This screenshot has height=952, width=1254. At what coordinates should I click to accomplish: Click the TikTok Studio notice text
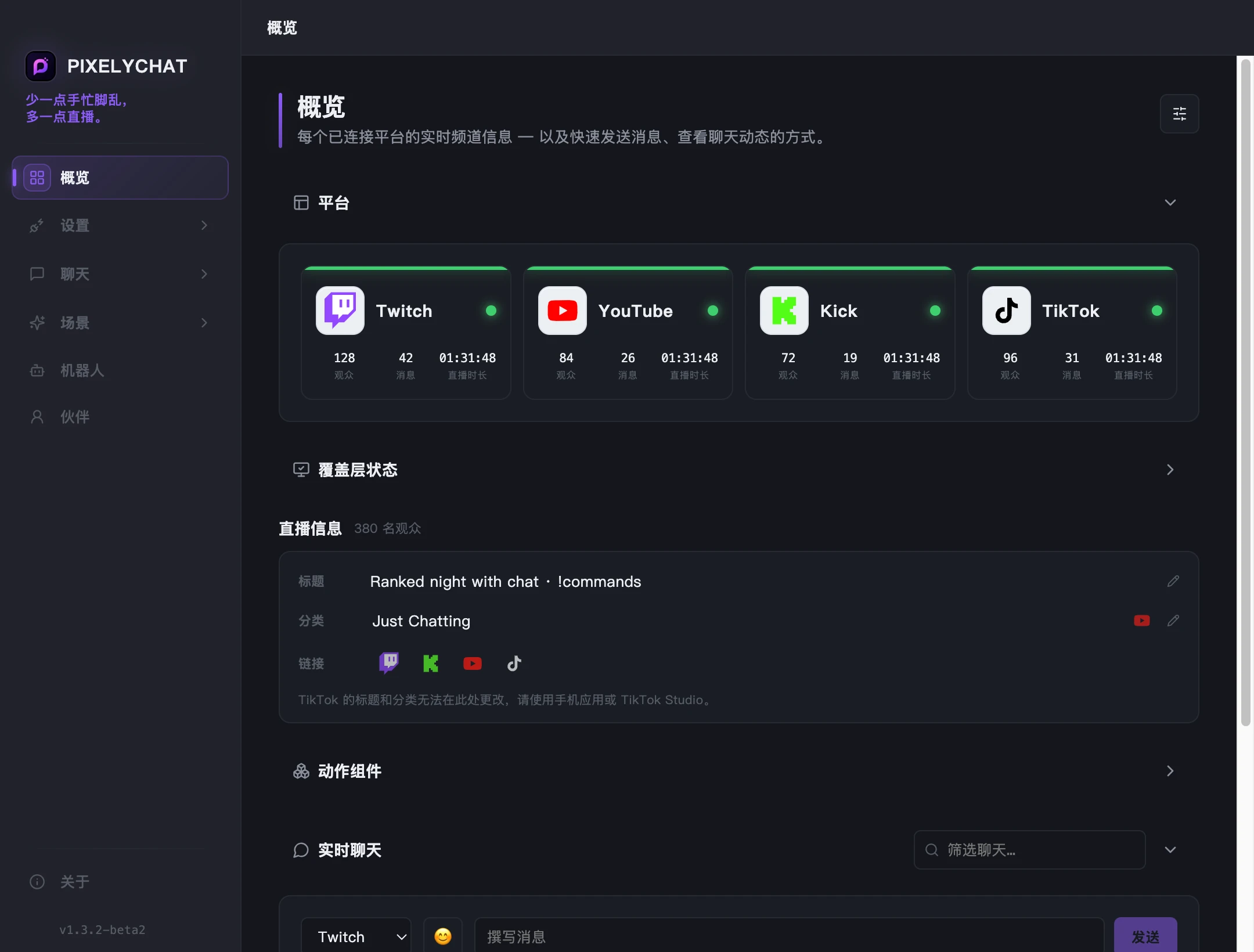[505, 700]
